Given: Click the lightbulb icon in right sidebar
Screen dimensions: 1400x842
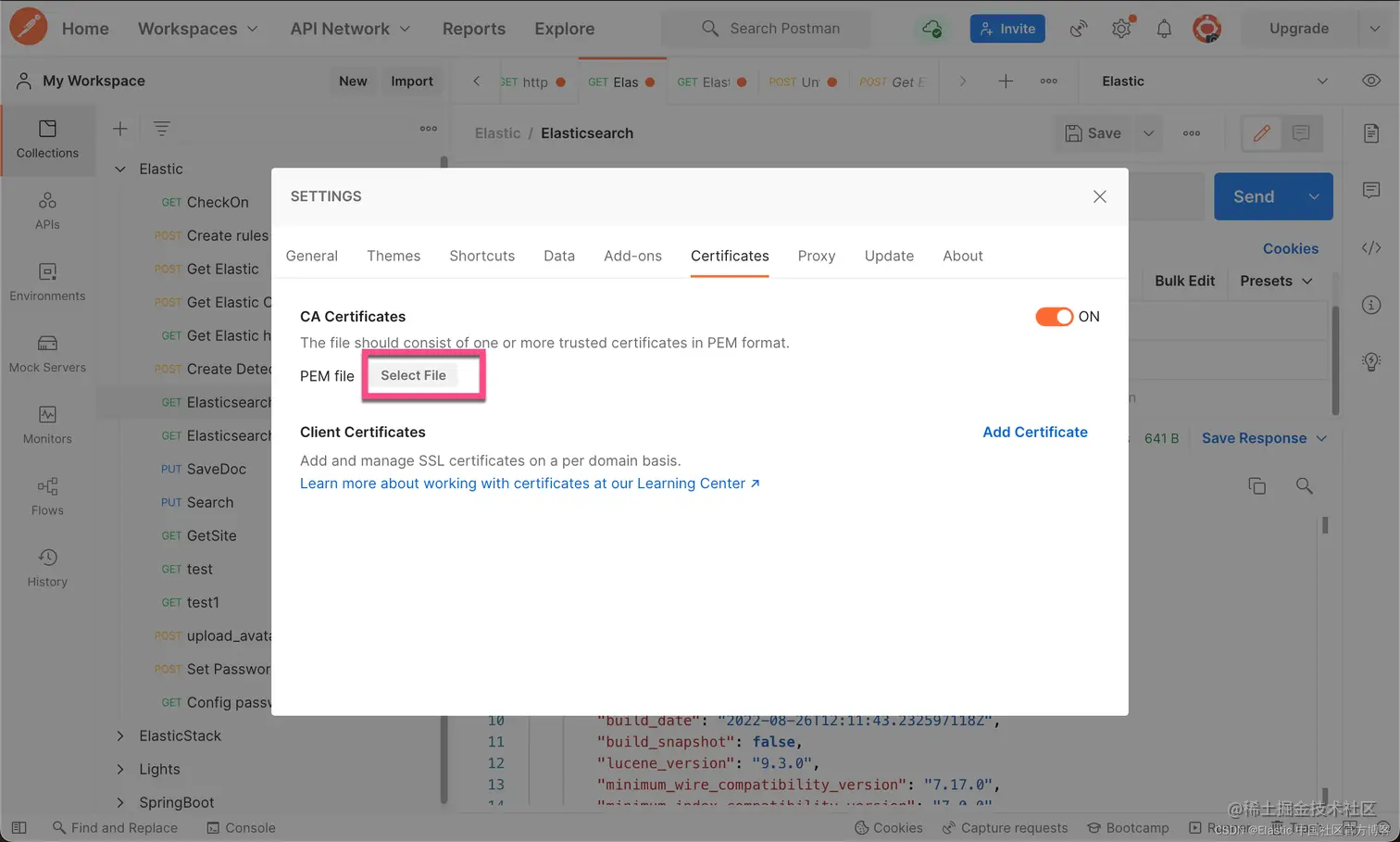Looking at the screenshot, I should 1371,362.
